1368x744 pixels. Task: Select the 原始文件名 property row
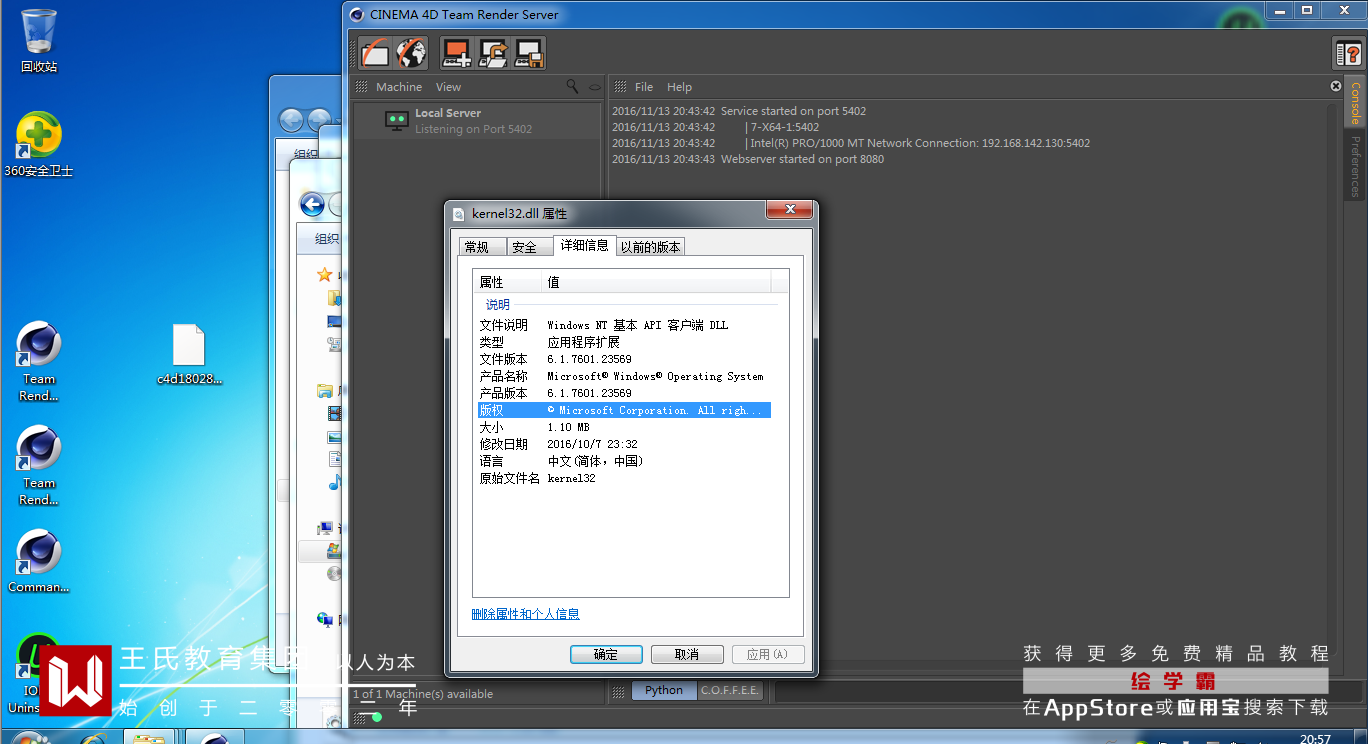tap(624, 478)
